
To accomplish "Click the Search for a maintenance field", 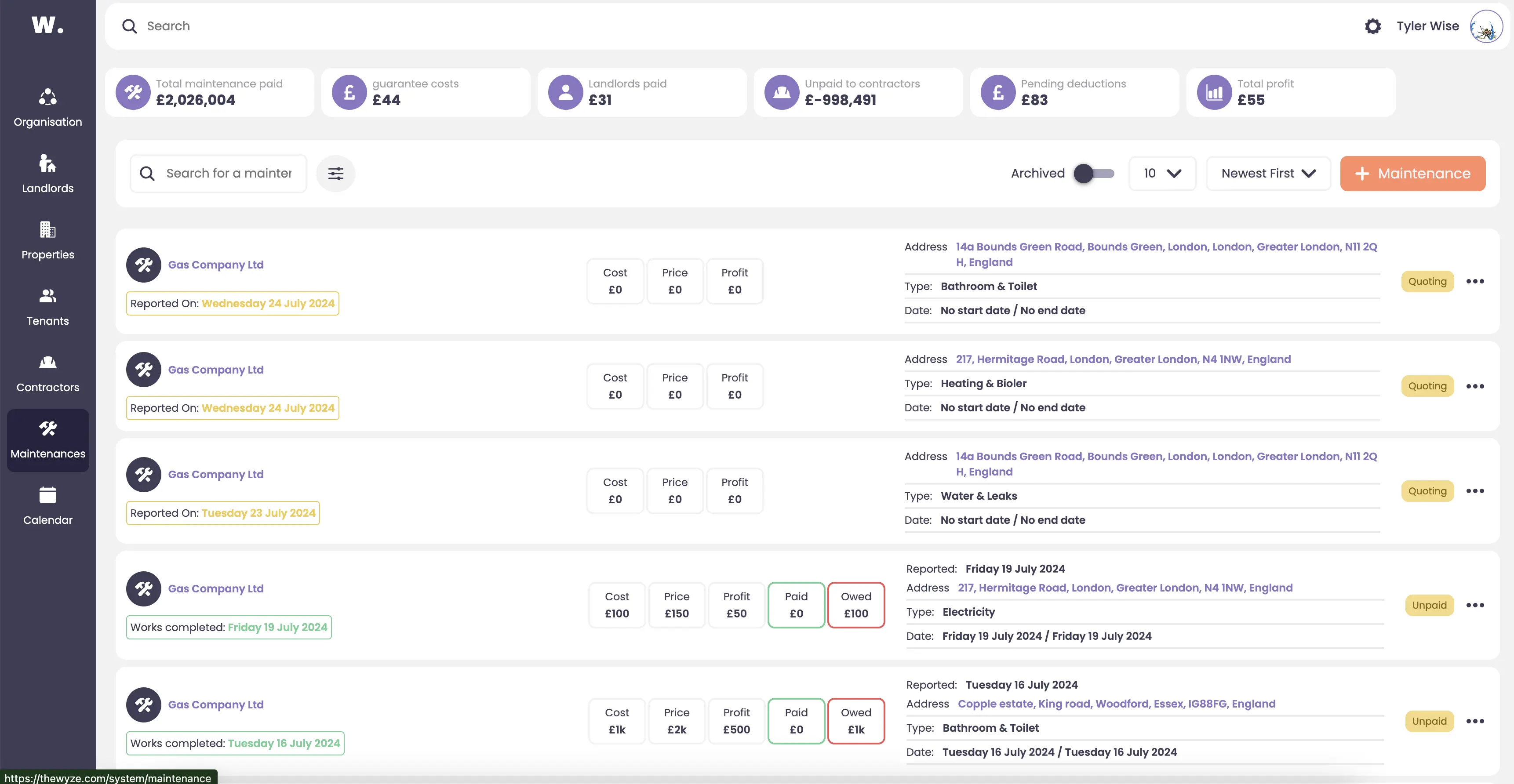I will (x=228, y=174).
